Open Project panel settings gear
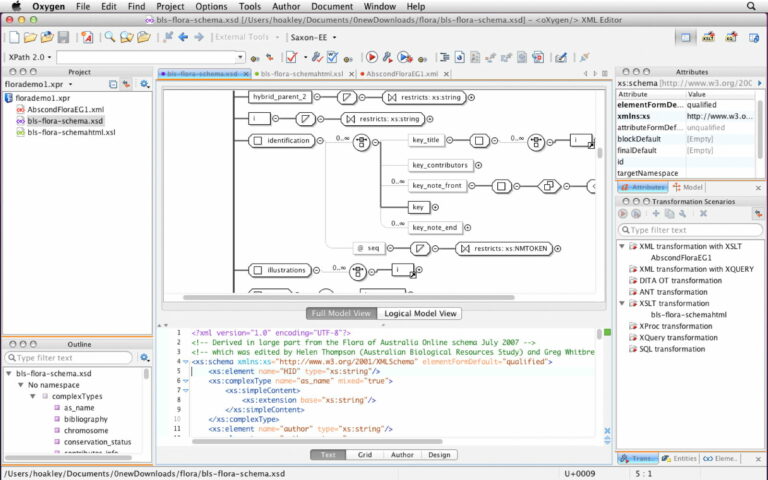 [x=144, y=84]
